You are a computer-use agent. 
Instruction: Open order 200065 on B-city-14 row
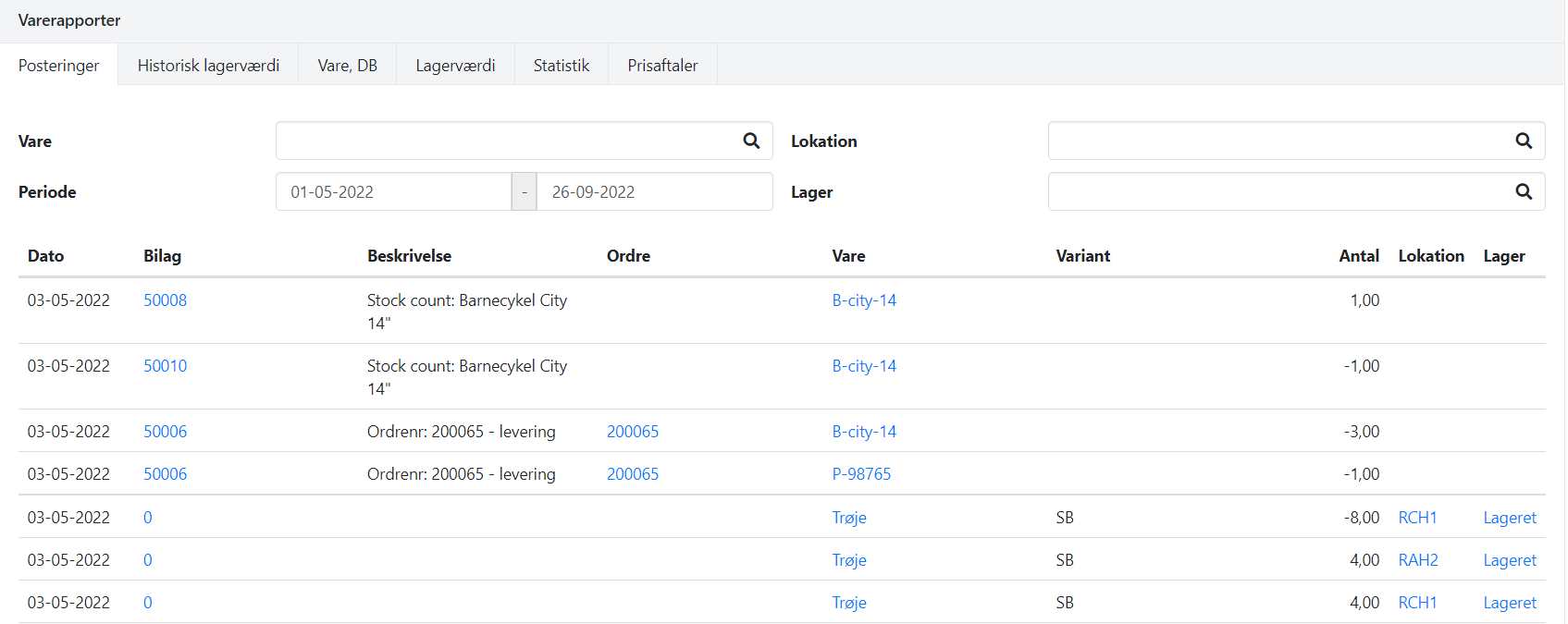pos(633,432)
